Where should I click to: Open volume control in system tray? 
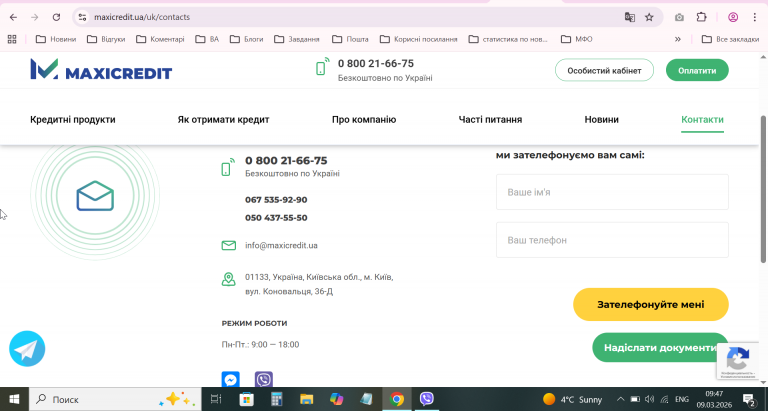click(x=649, y=399)
